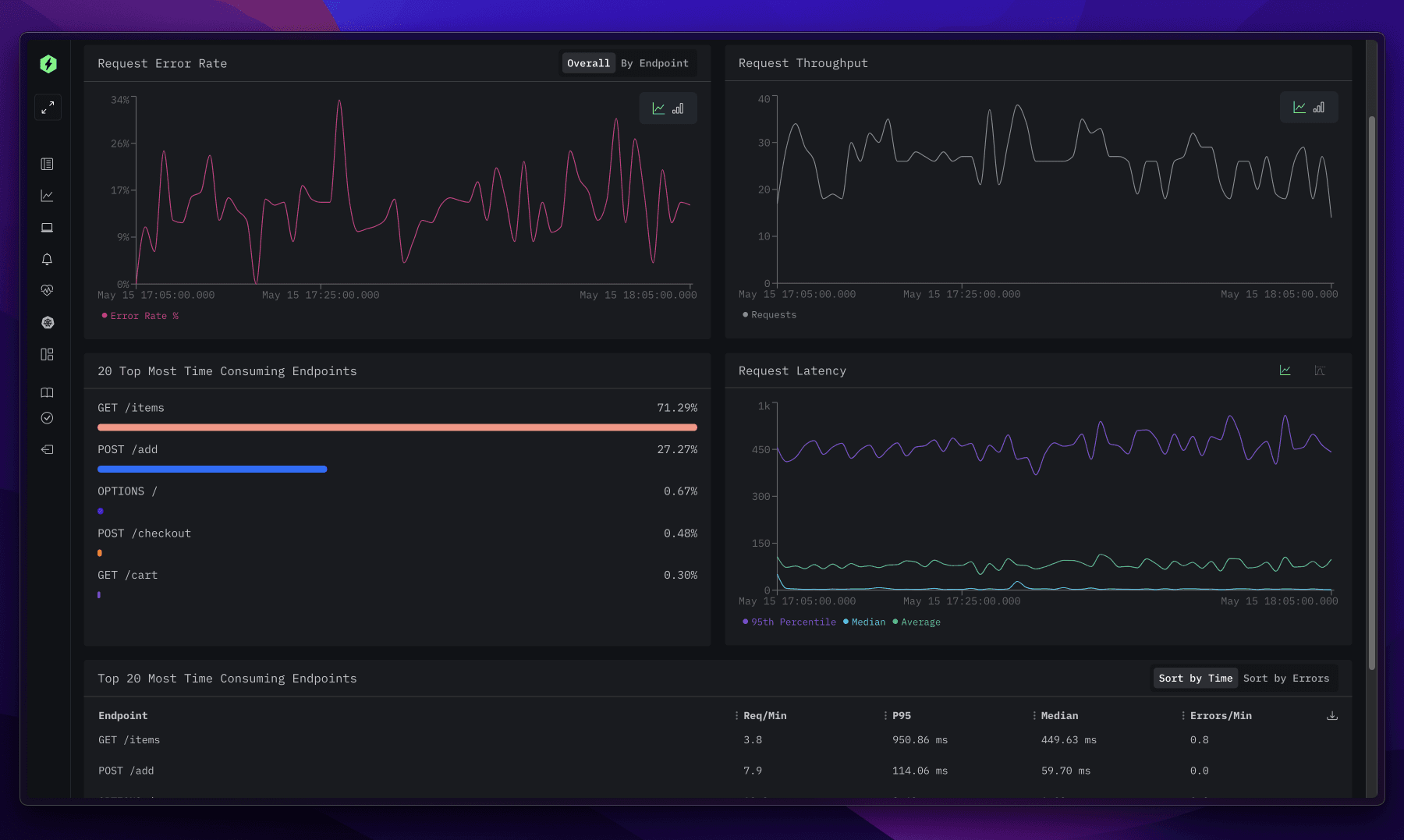Image resolution: width=1404 pixels, height=840 pixels.
Task: Open the P95 column options handle
Action: pyautogui.click(x=885, y=715)
